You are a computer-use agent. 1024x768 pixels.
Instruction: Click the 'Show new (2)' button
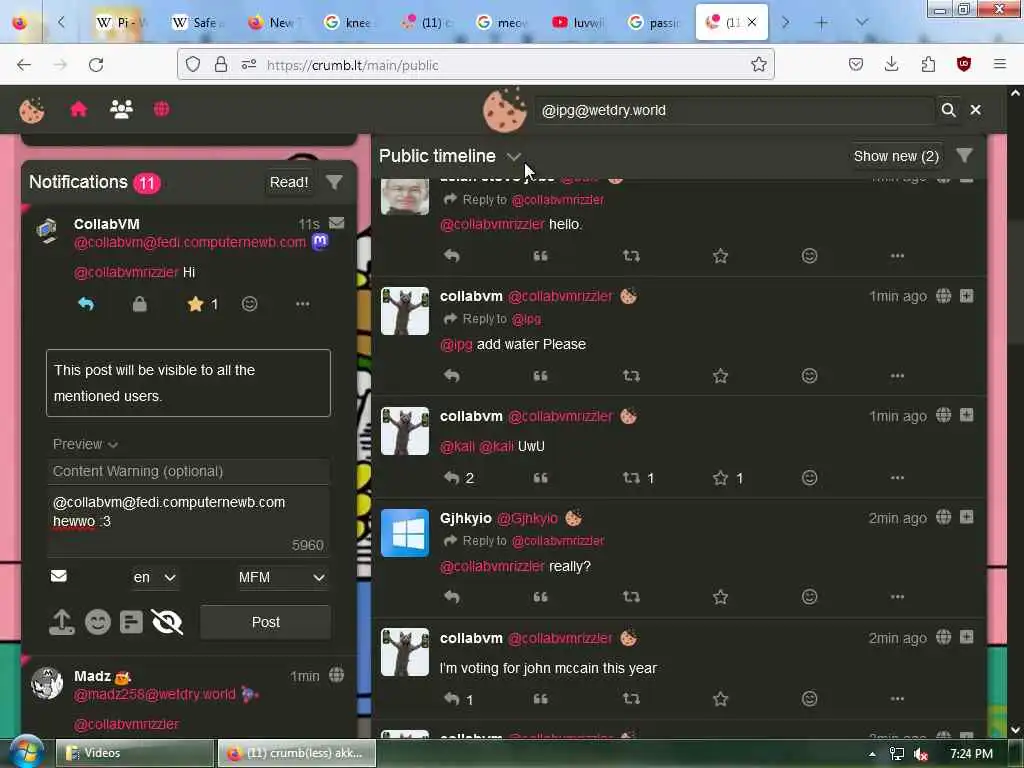tap(896, 156)
